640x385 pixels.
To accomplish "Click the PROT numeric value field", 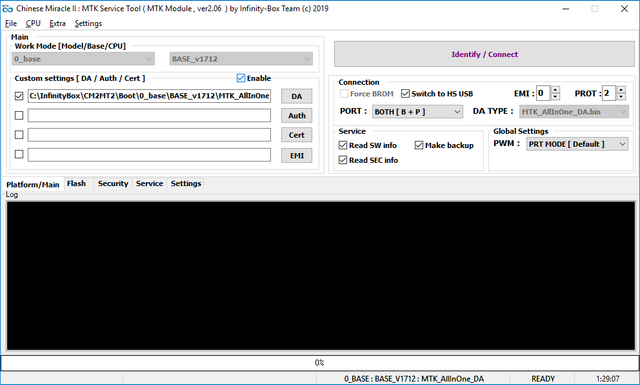I will pos(609,93).
